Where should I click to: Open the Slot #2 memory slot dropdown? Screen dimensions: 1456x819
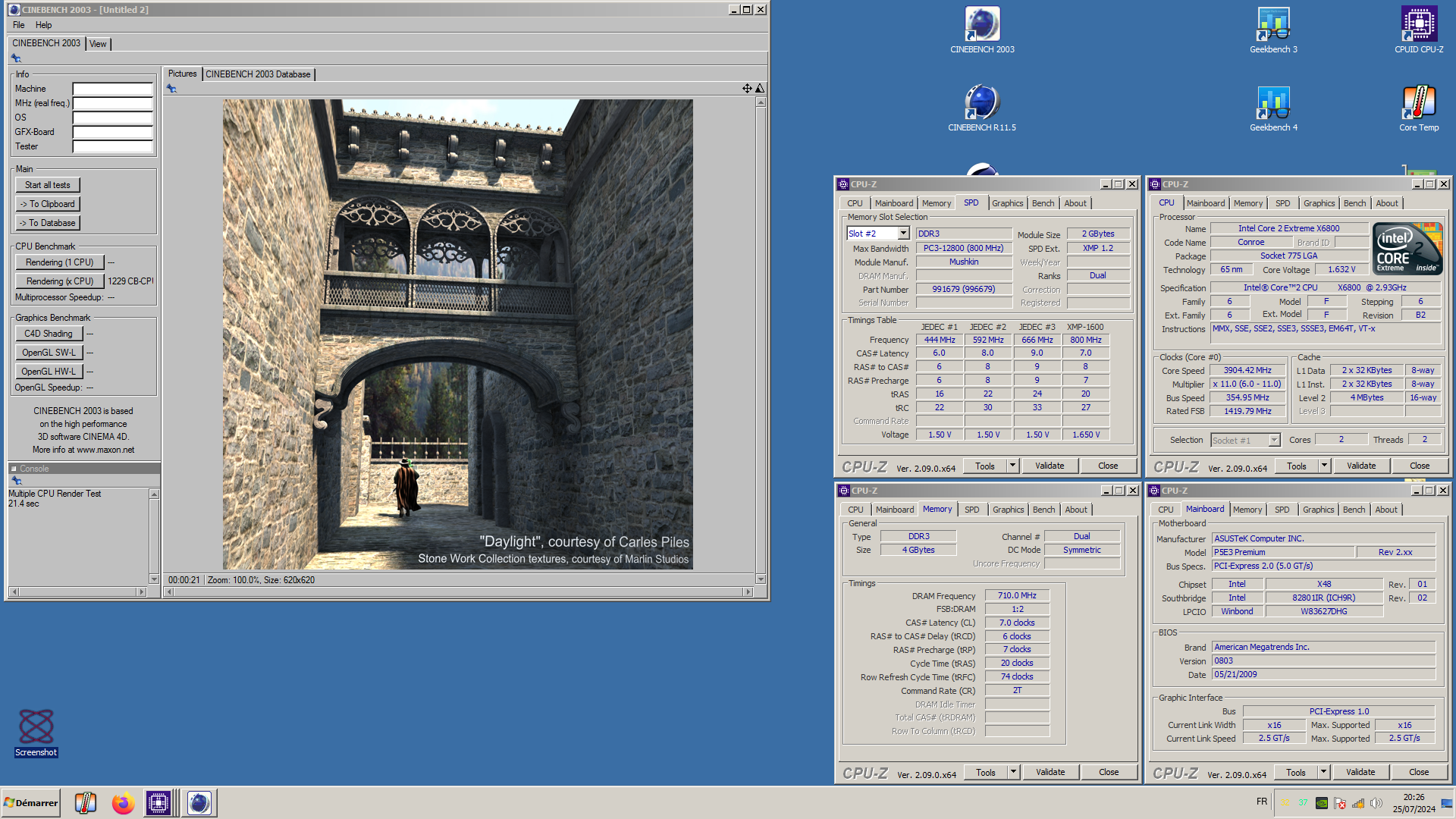(903, 234)
